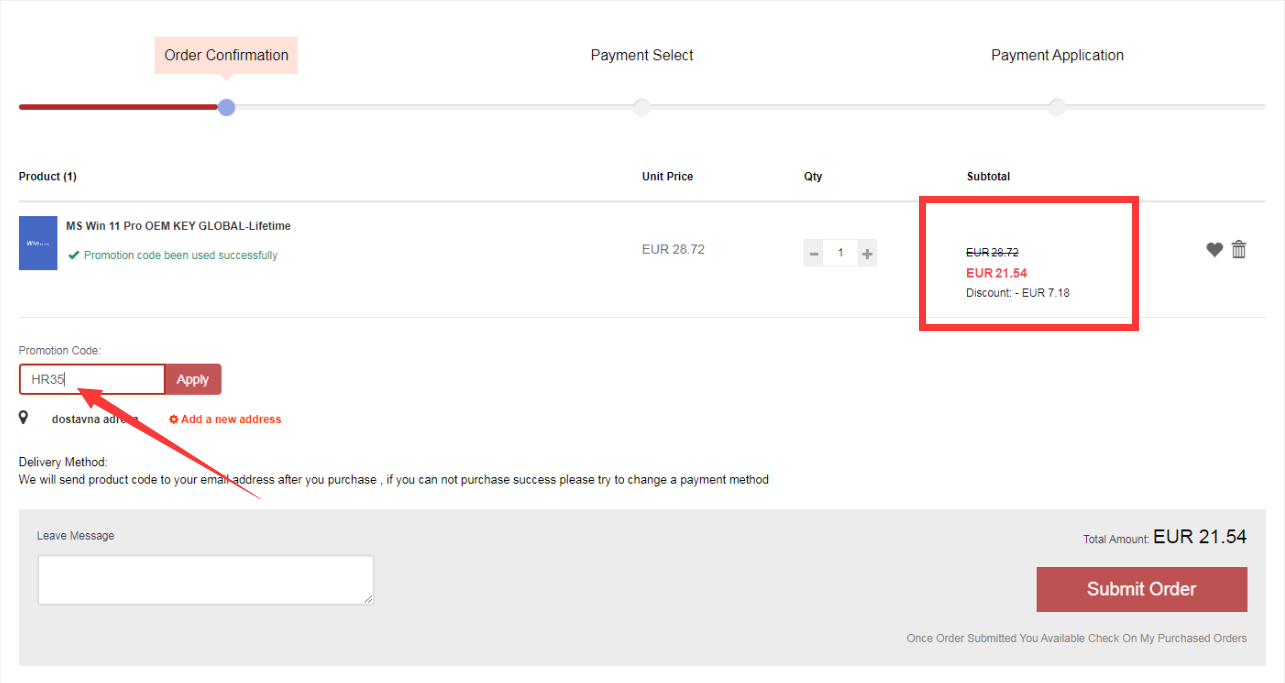Click the Leave Message text area
This screenshot has width=1285, height=683.
coord(206,580)
